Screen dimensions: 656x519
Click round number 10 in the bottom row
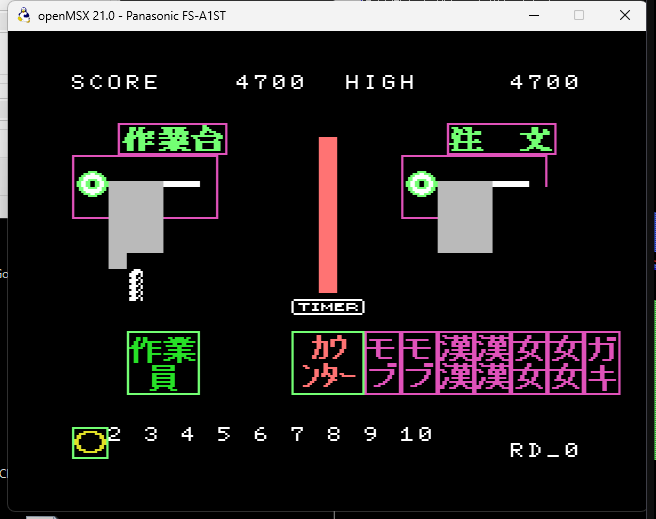[x=417, y=434]
